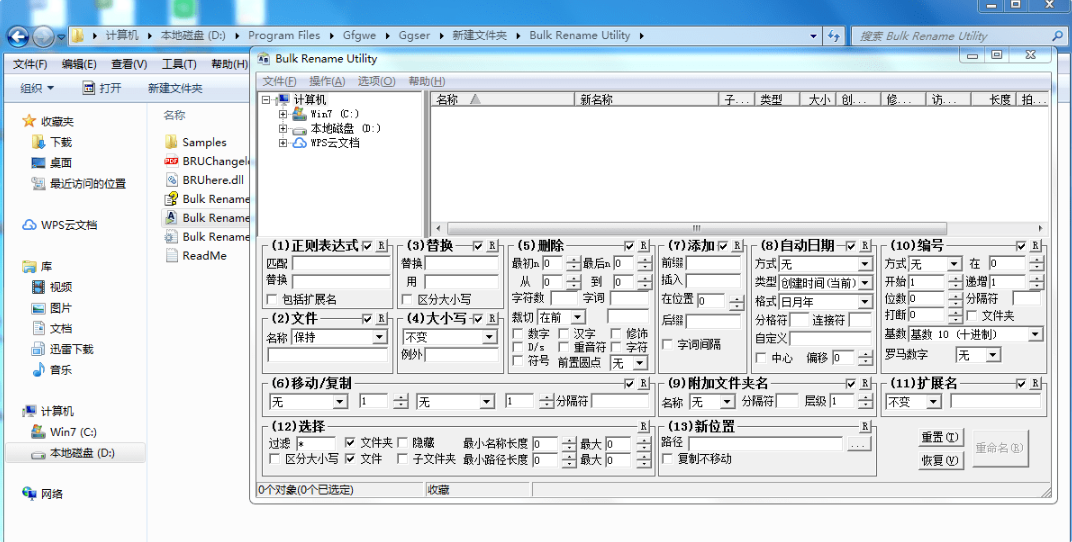Open 查看(V) menu in Explorer window
Viewport: 1072px width, 542px height.
click(x=129, y=64)
